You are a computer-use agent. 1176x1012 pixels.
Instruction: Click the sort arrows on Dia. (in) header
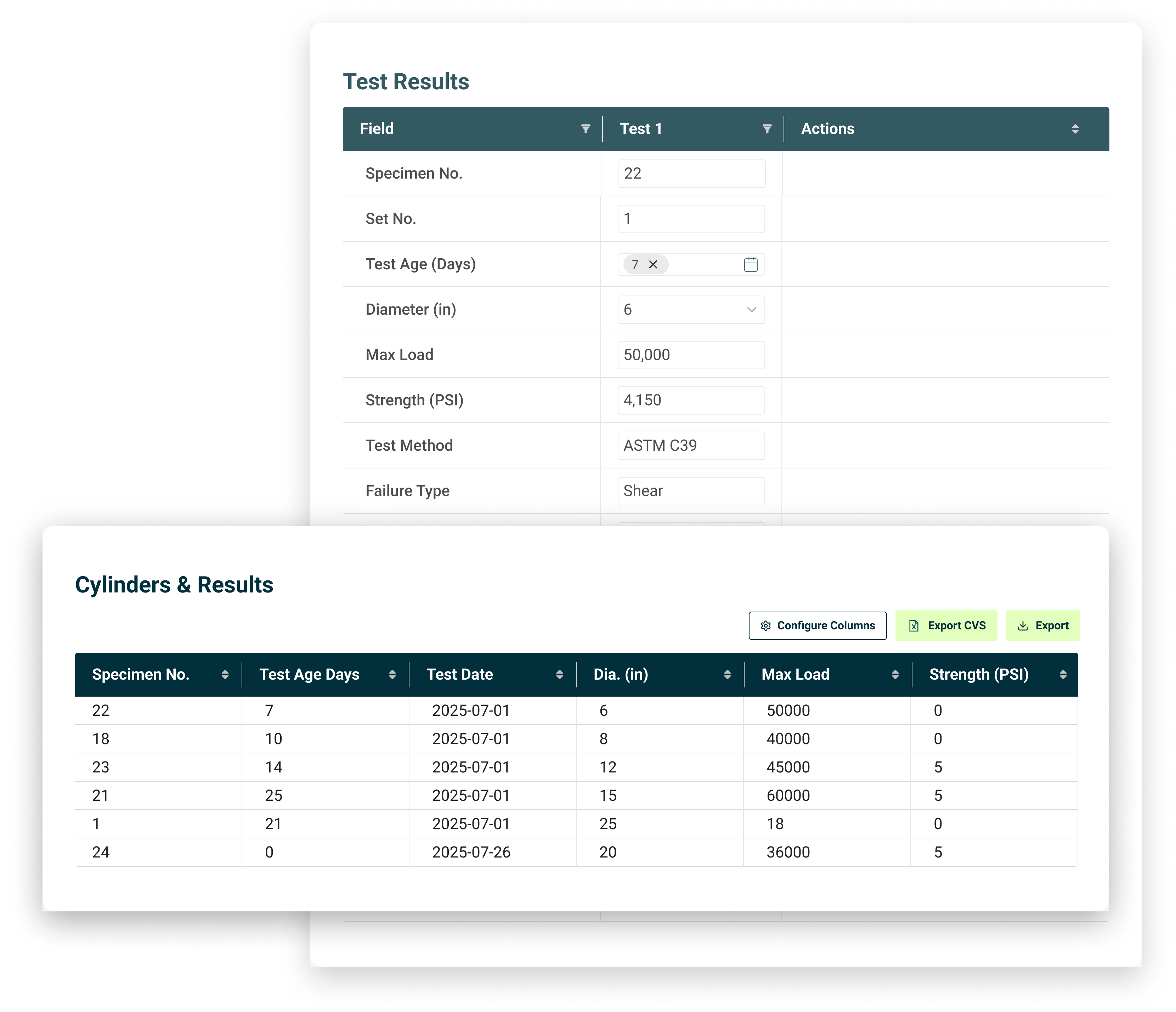click(728, 674)
